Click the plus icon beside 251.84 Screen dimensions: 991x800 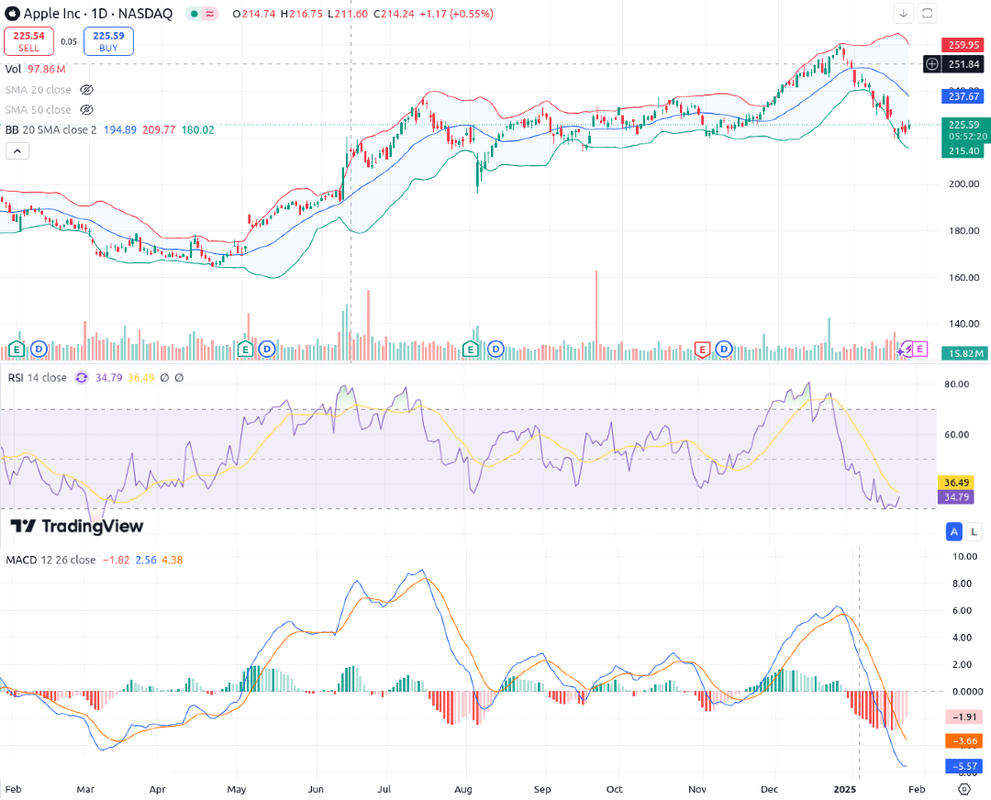click(932, 64)
